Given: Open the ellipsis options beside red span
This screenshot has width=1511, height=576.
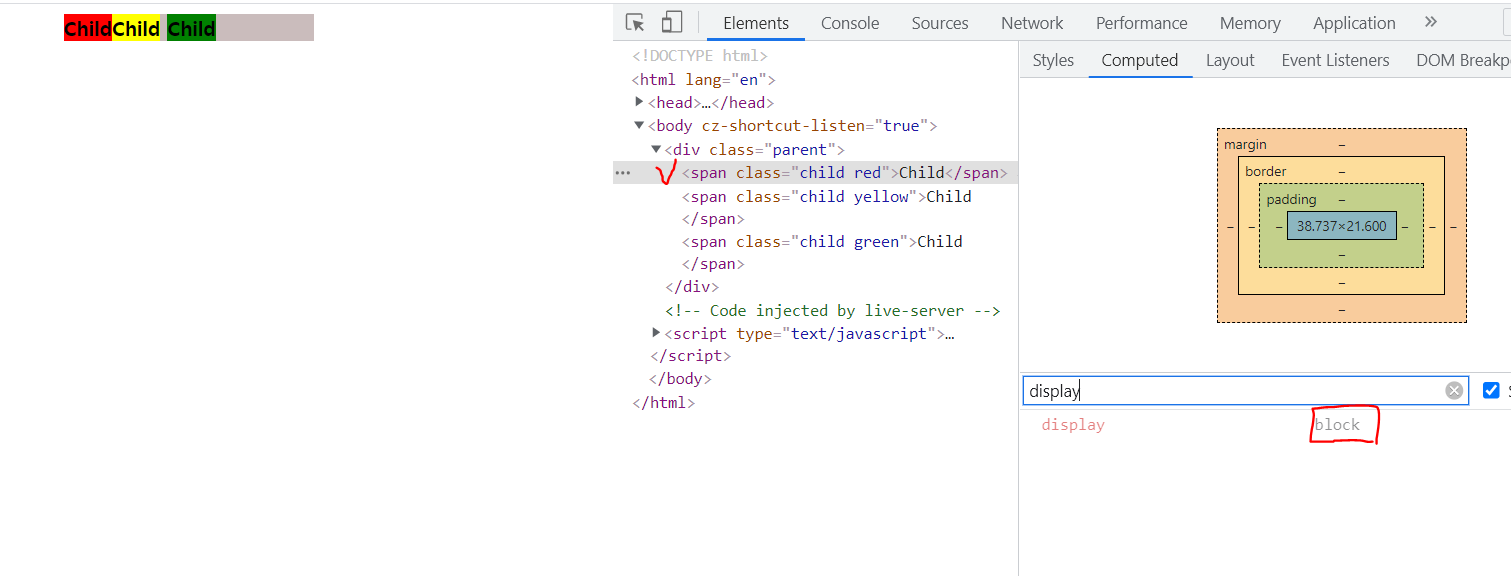Looking at the screenshot, I should click(623, 173).
